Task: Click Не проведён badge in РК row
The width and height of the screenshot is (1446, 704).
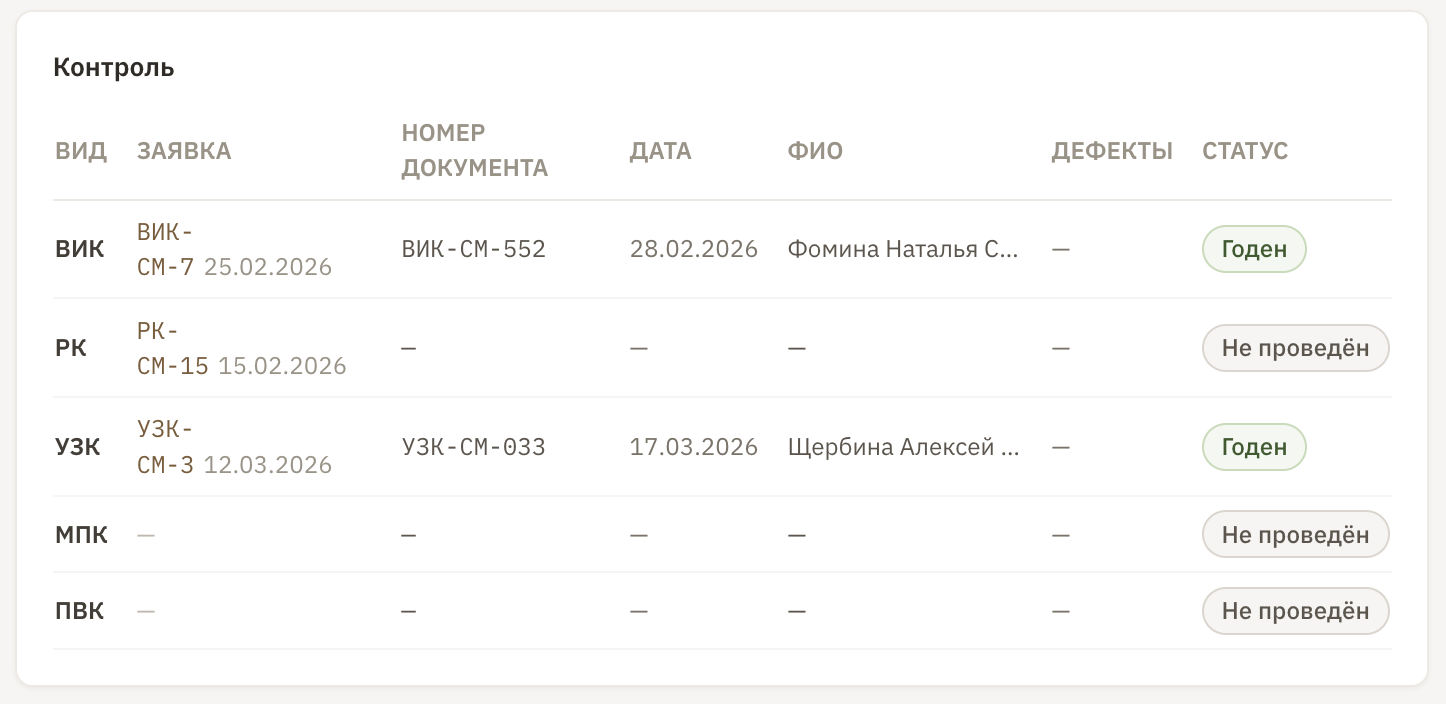Action: point(1296,348)
